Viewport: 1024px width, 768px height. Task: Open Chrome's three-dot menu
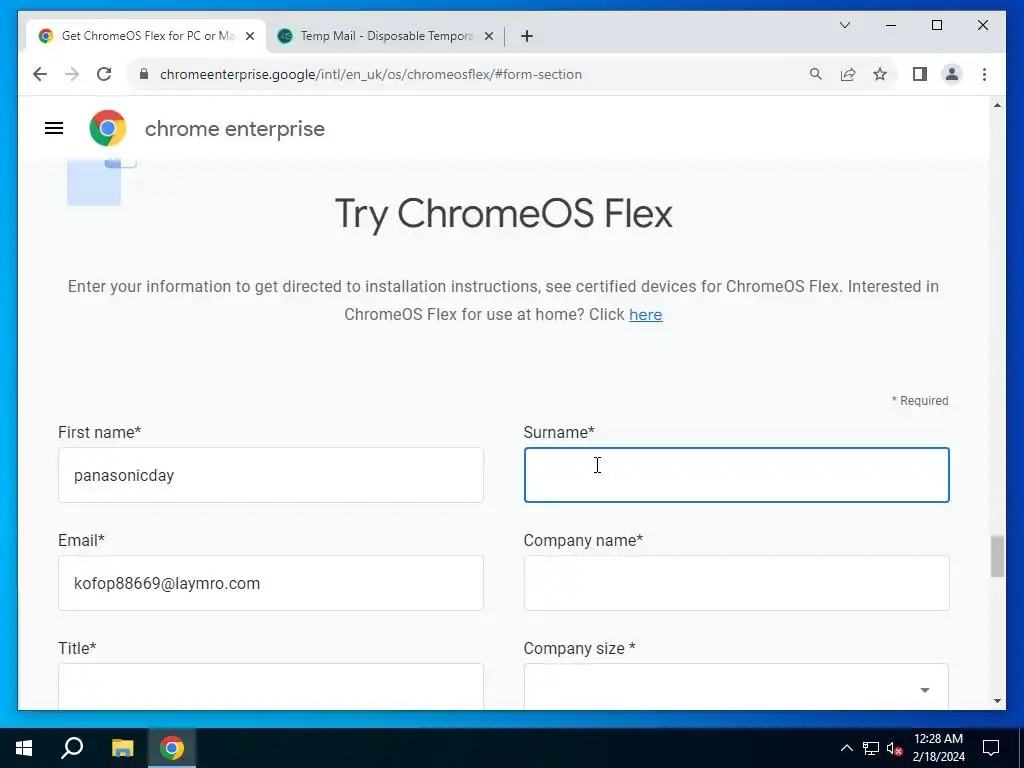[984, 74]
